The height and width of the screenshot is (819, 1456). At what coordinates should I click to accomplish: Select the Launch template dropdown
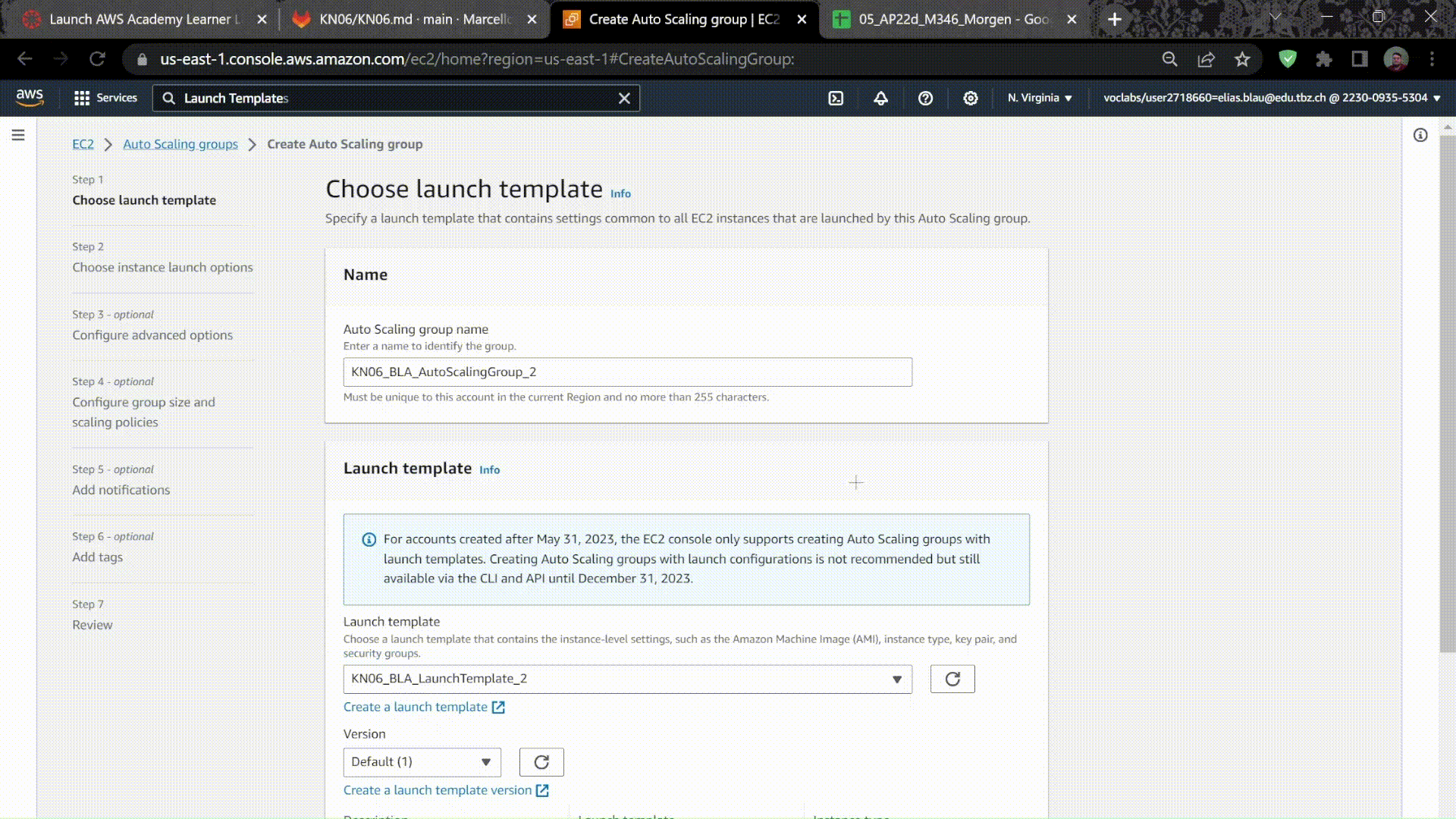[628, 678]
